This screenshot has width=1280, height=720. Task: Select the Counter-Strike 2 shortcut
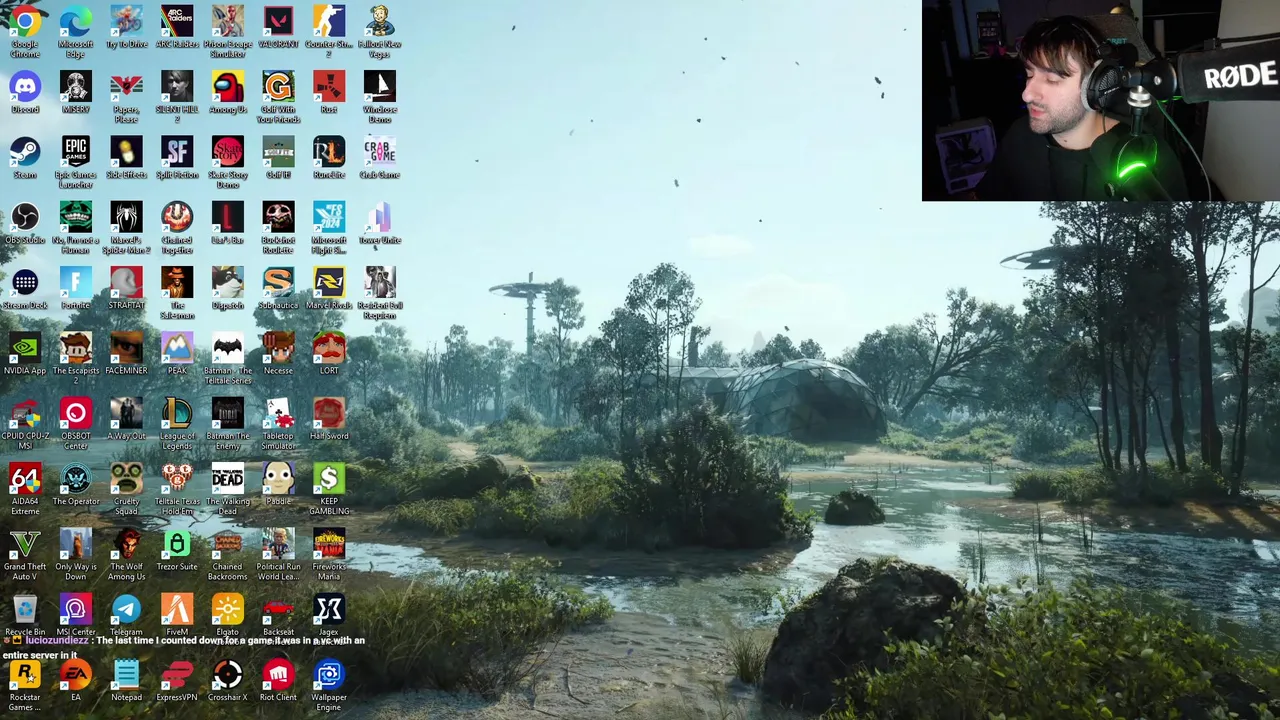[x=329, y=22]
